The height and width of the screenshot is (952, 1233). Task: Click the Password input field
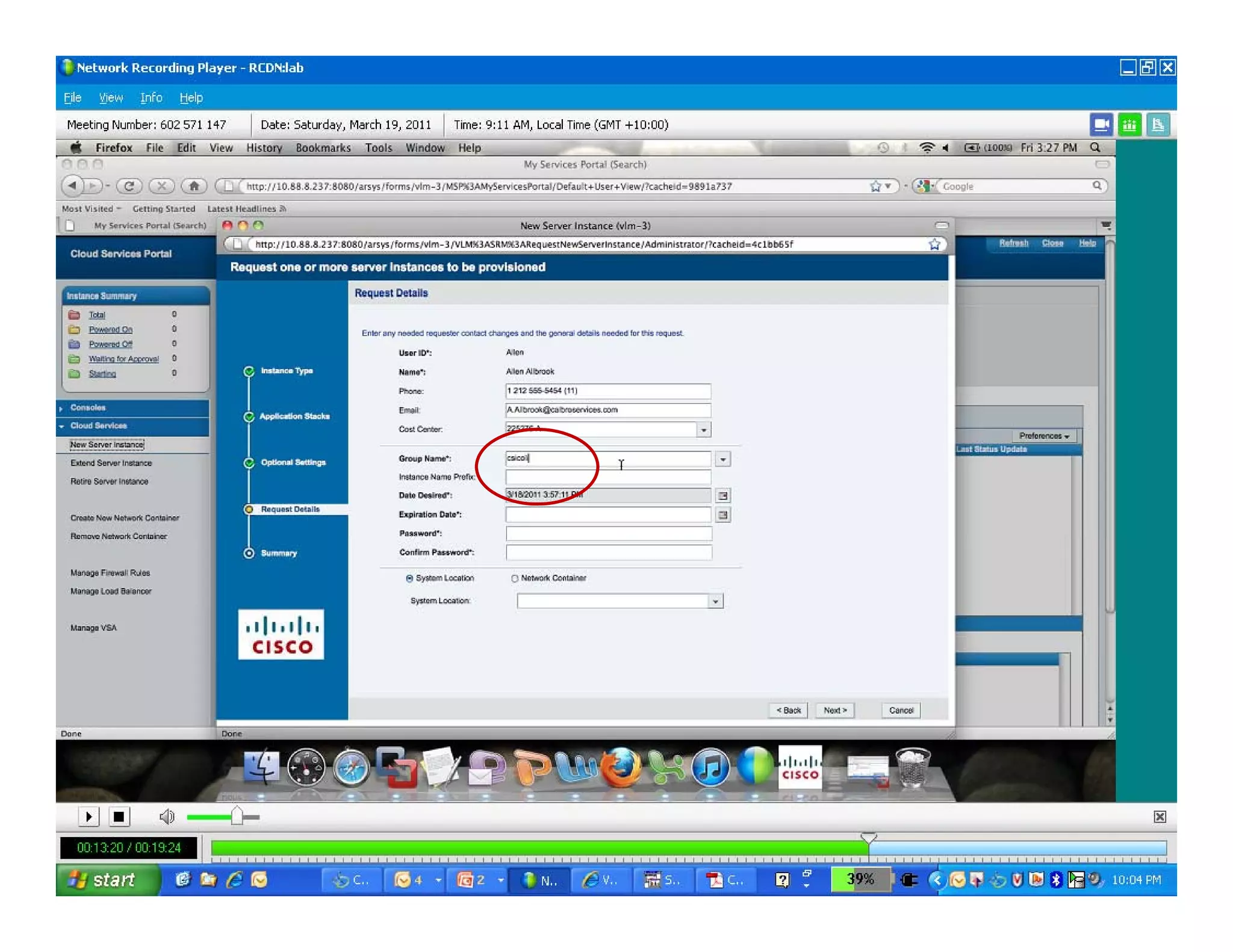[609, 534]
